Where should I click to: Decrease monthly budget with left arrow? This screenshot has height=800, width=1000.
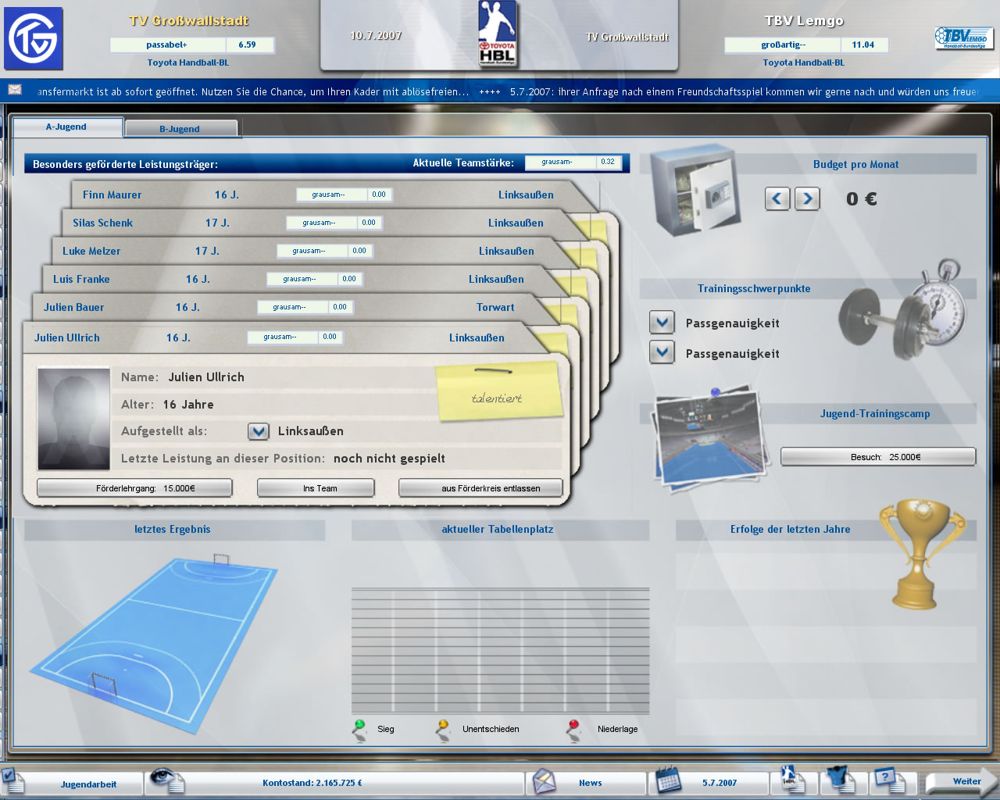pos(778,199)
